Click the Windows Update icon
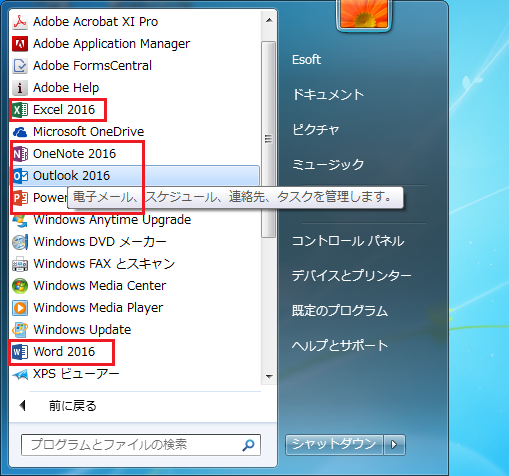The image size is (509, 476). click(x=20, y=330)
